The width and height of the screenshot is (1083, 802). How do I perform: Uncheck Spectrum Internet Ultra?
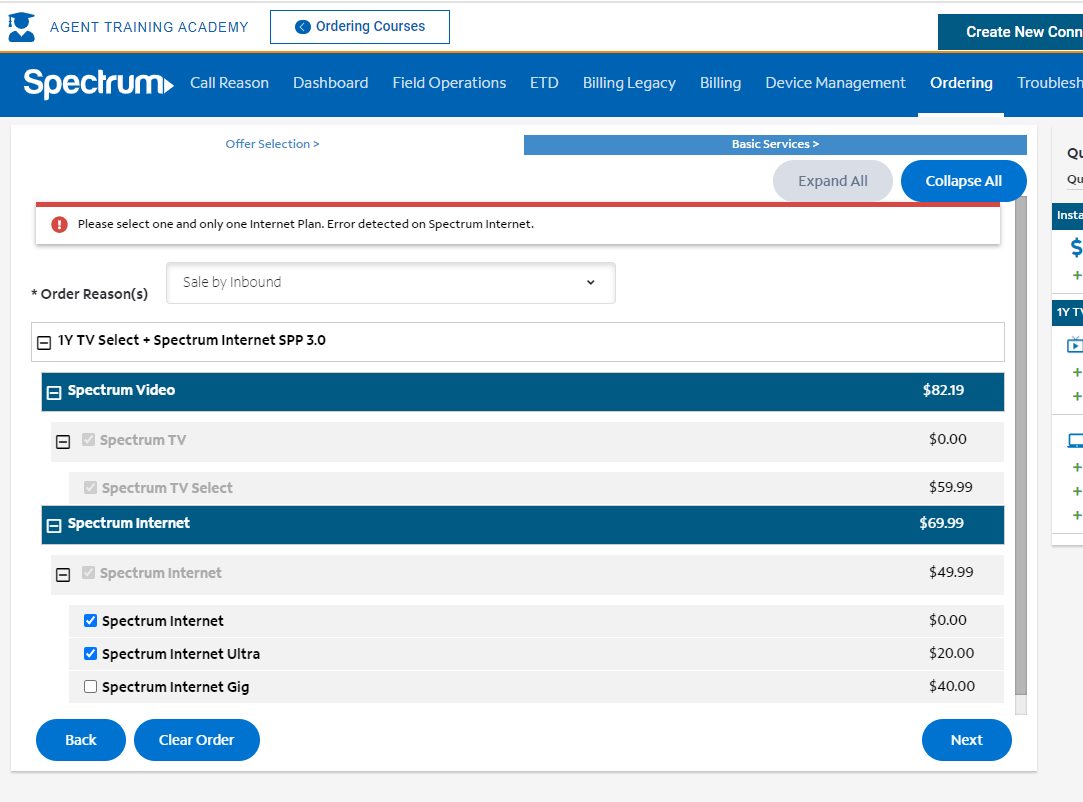[91, 654]
